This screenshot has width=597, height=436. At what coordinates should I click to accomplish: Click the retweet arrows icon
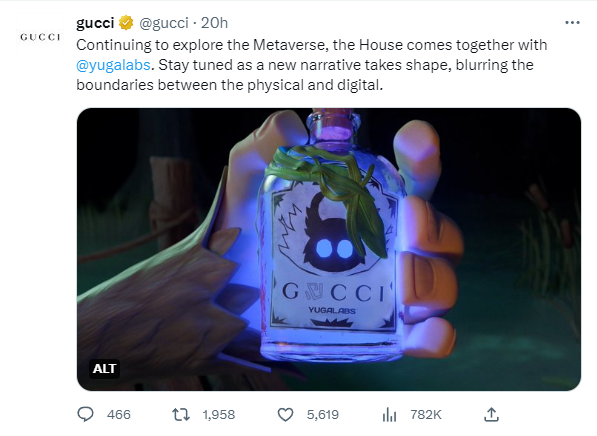180,414
